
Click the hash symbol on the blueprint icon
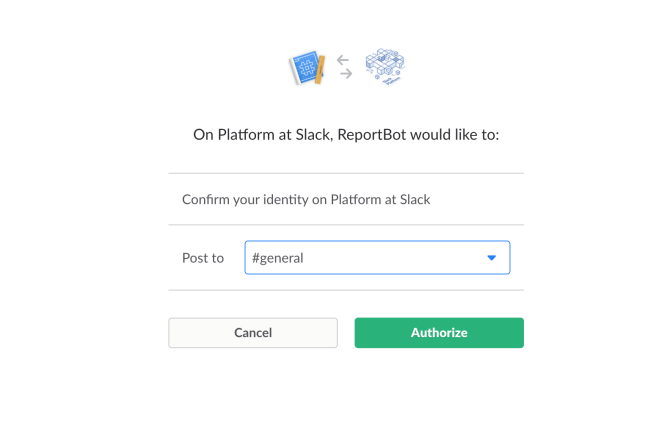point(306,68)
